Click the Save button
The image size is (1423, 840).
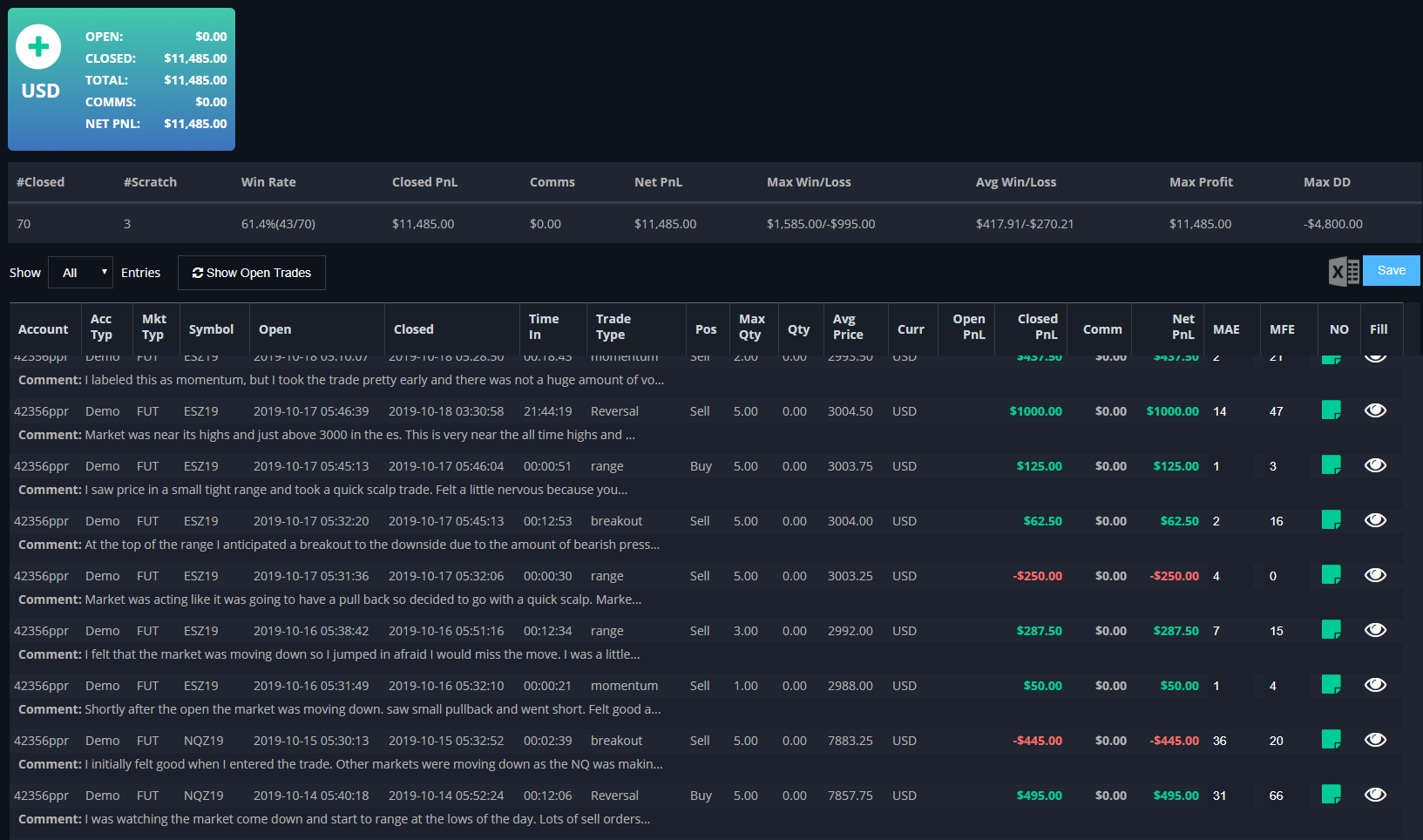coord(1391,270)
